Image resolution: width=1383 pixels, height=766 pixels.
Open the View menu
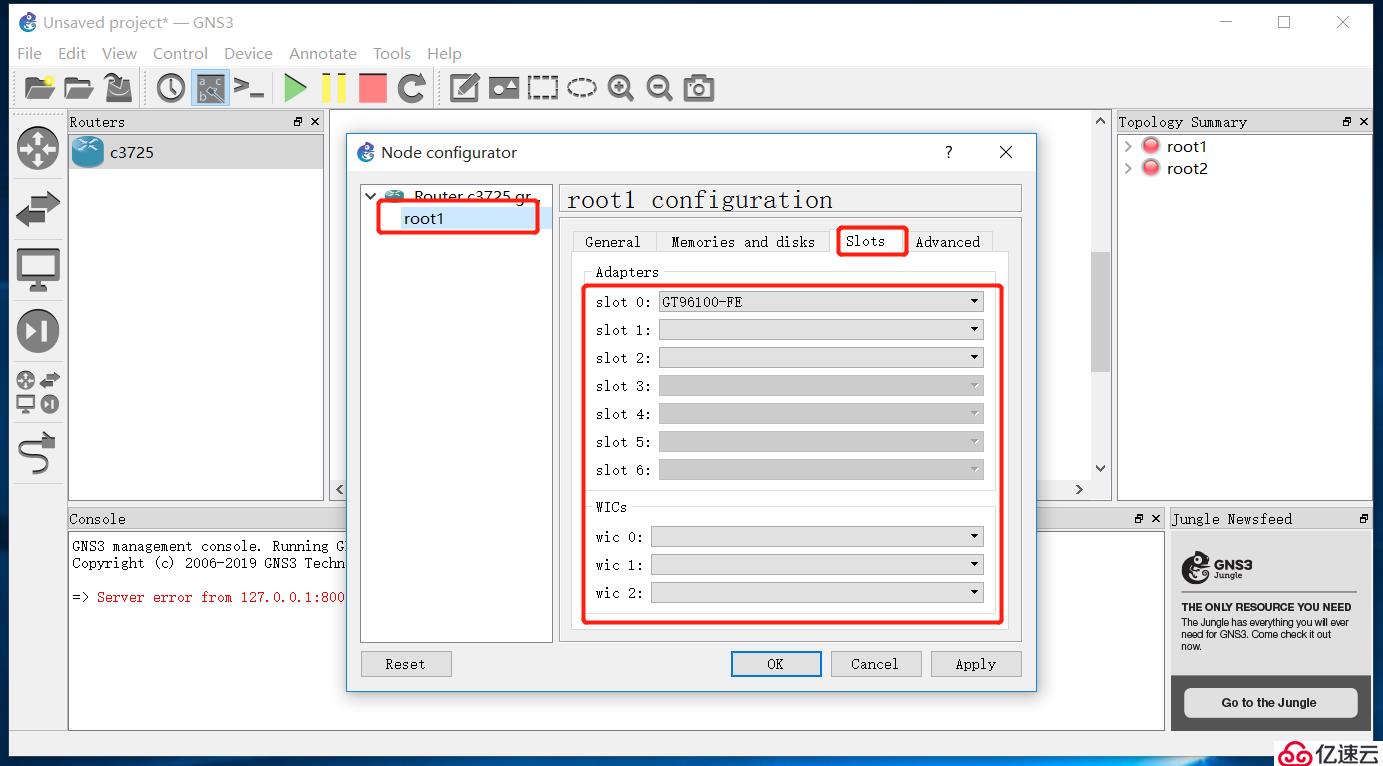tap(119, 53)
